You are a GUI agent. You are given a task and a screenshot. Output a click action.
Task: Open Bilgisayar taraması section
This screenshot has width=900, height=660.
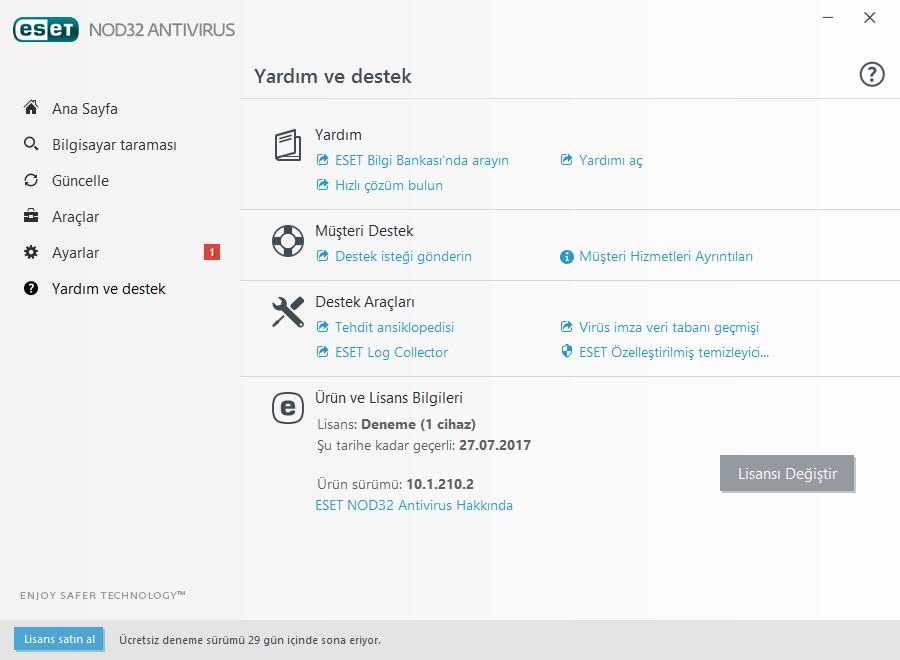coord(114,145)
